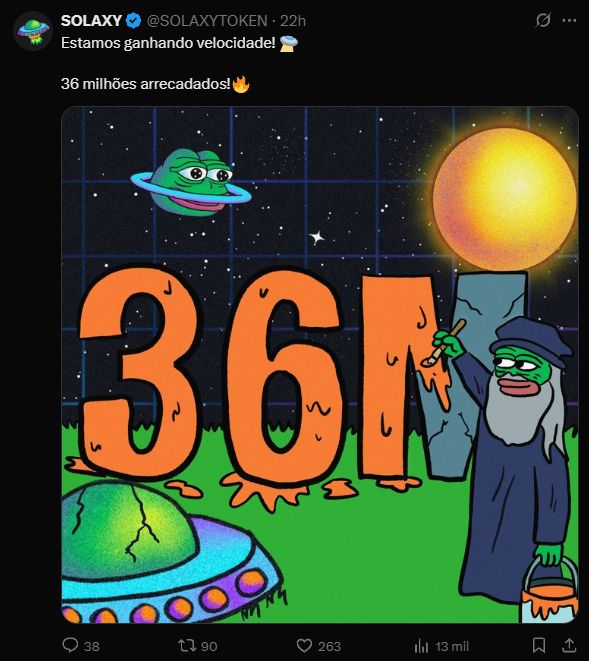Click the '36 milhões arrecadados!' text

pos(146,84)
